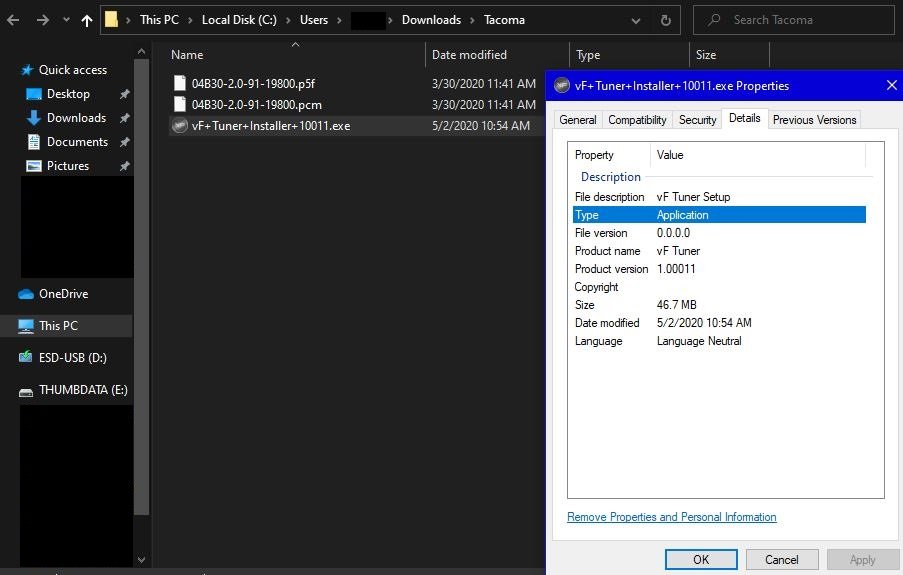
Task: Select Size 46.7 MB row
Action: 719,305
